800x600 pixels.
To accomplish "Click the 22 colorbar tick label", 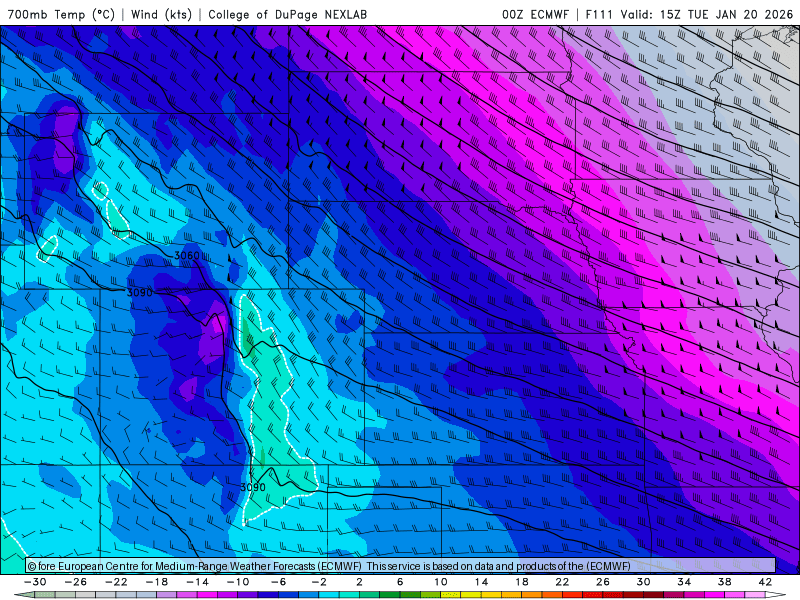I will click(562, 582).
